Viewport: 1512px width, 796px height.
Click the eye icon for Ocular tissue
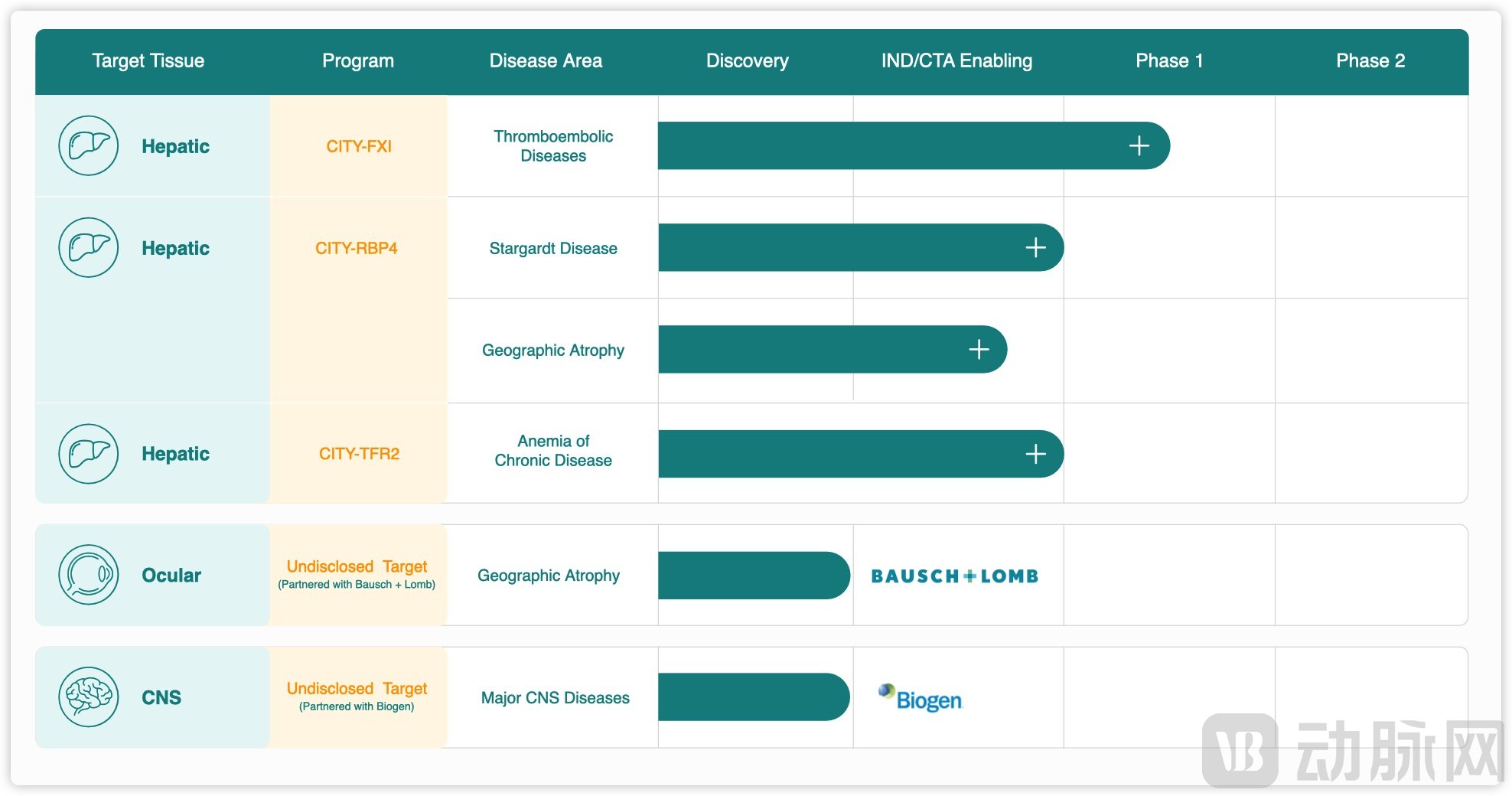click(89, 575)
